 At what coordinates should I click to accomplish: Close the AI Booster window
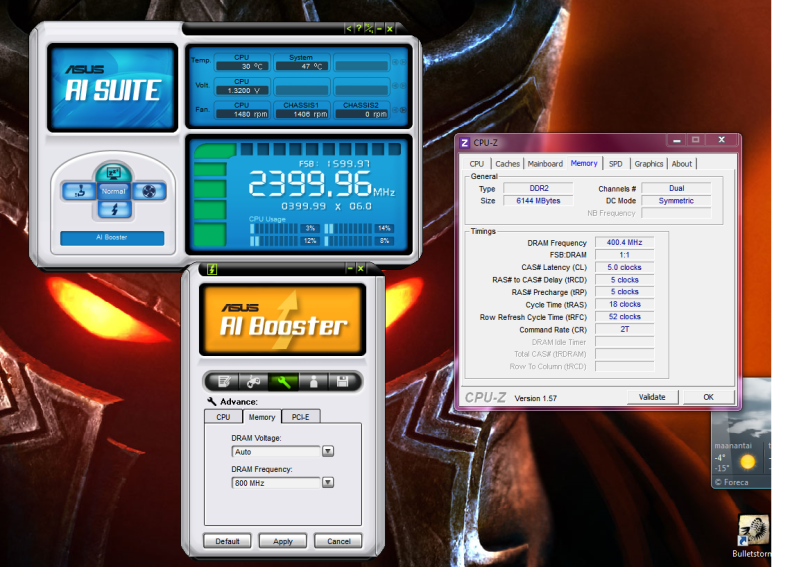pos(360,268)
